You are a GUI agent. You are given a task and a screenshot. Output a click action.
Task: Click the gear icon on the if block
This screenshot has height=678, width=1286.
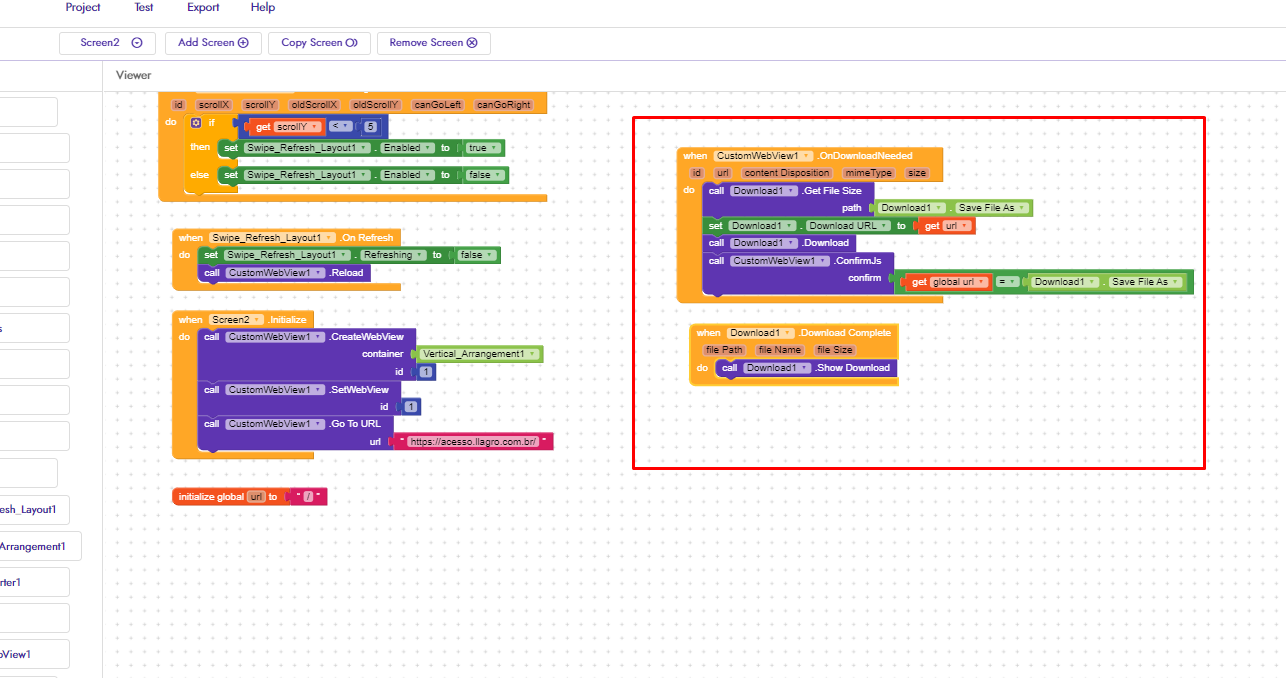tap(196, 123)
